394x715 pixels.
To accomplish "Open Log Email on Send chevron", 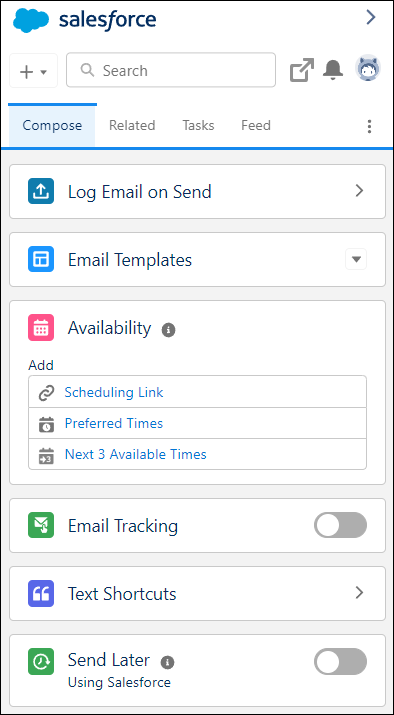I will (359, 191).
